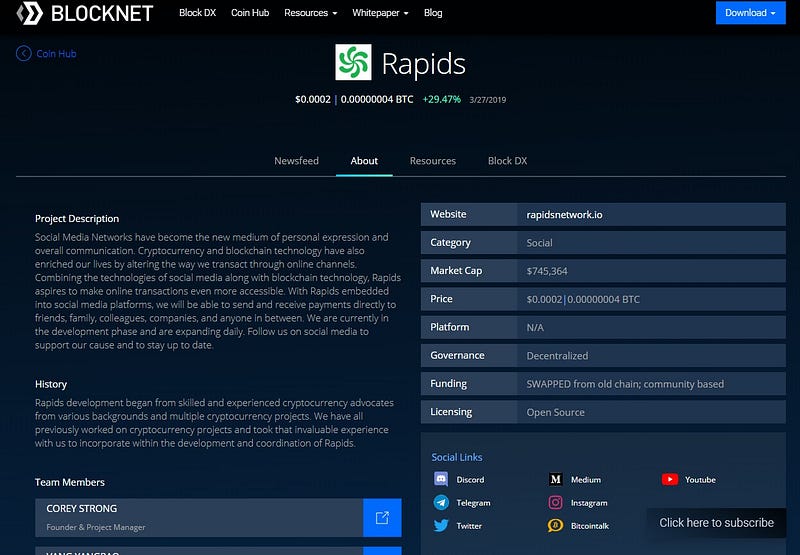The height and width of the screenshot is (555, 800).
Task: Click the History heading
Action: 51,384
